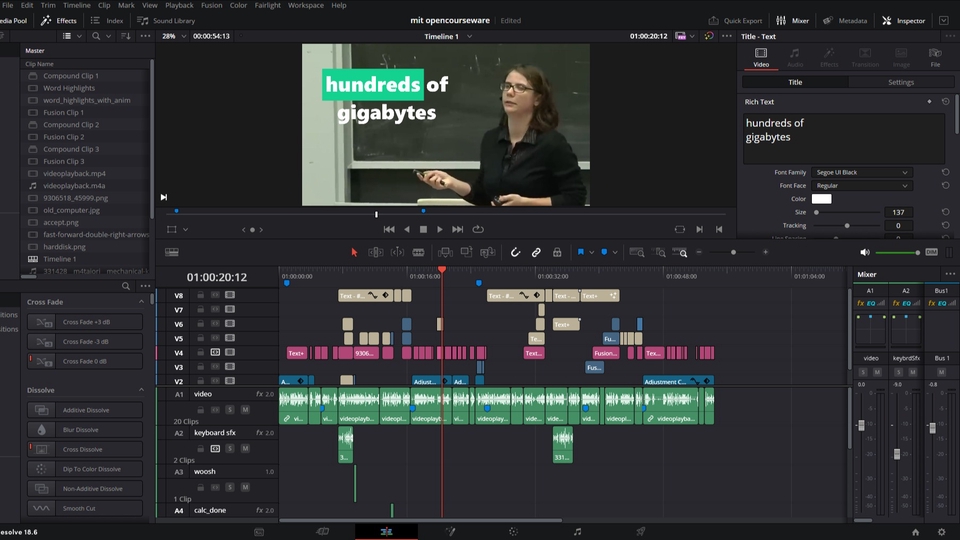Toggle timeline Snapping magnet icon
This screenshot has width=960, height=540.
[x=516, y=252]
